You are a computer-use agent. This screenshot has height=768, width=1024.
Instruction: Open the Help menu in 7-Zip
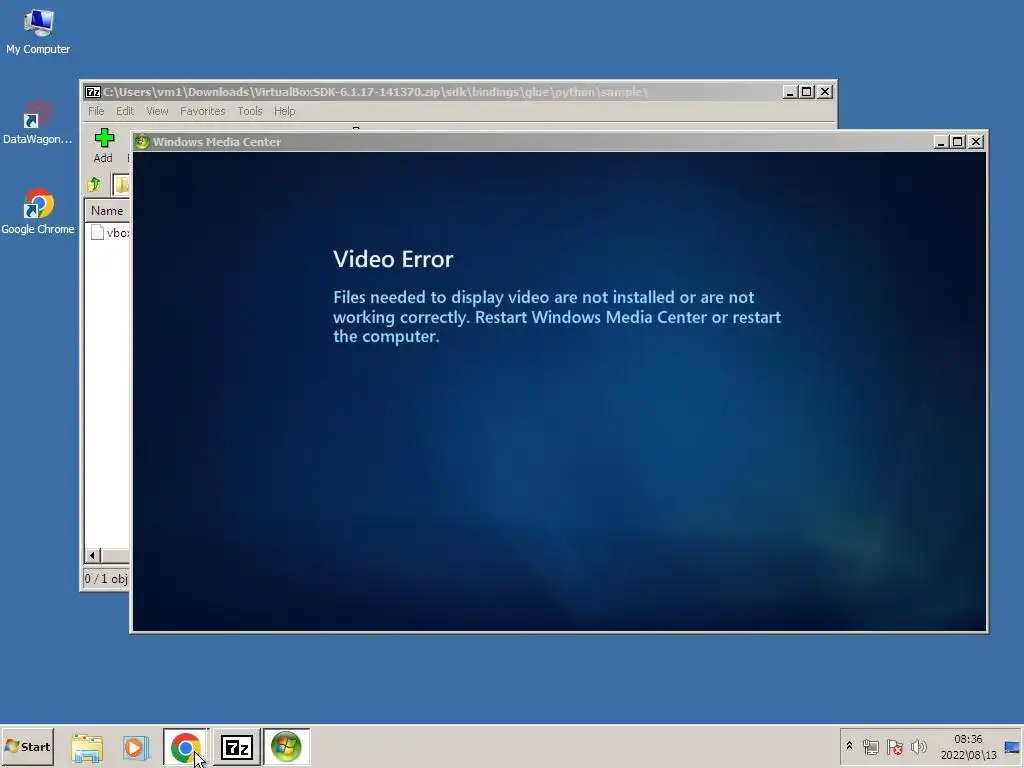(x=284, y=111)
